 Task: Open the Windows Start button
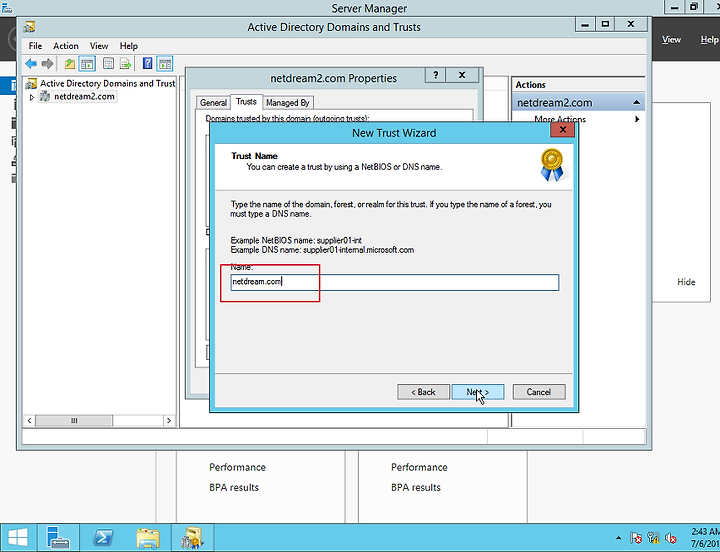click(x=17, y=537)
